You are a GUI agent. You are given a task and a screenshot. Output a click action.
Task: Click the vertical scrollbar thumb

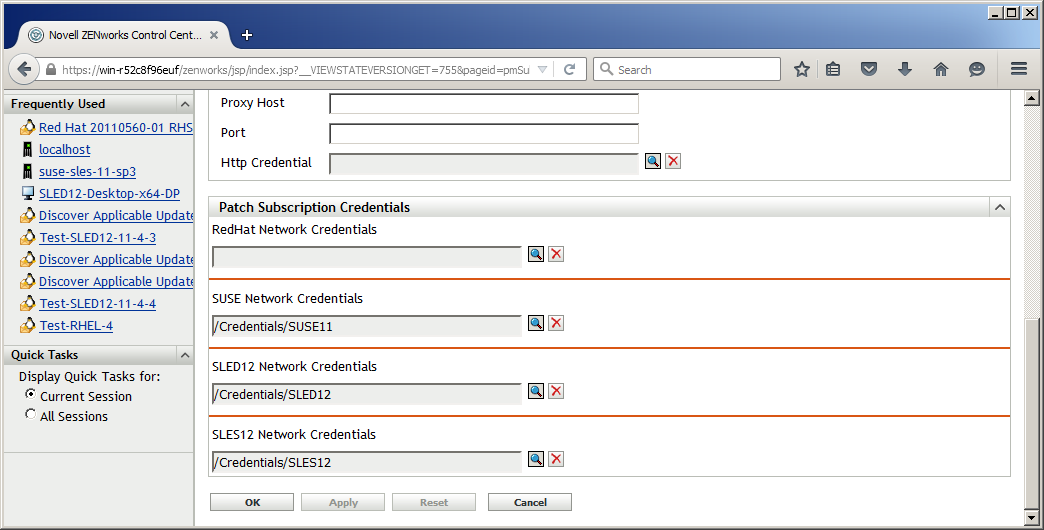point(1031,413)
